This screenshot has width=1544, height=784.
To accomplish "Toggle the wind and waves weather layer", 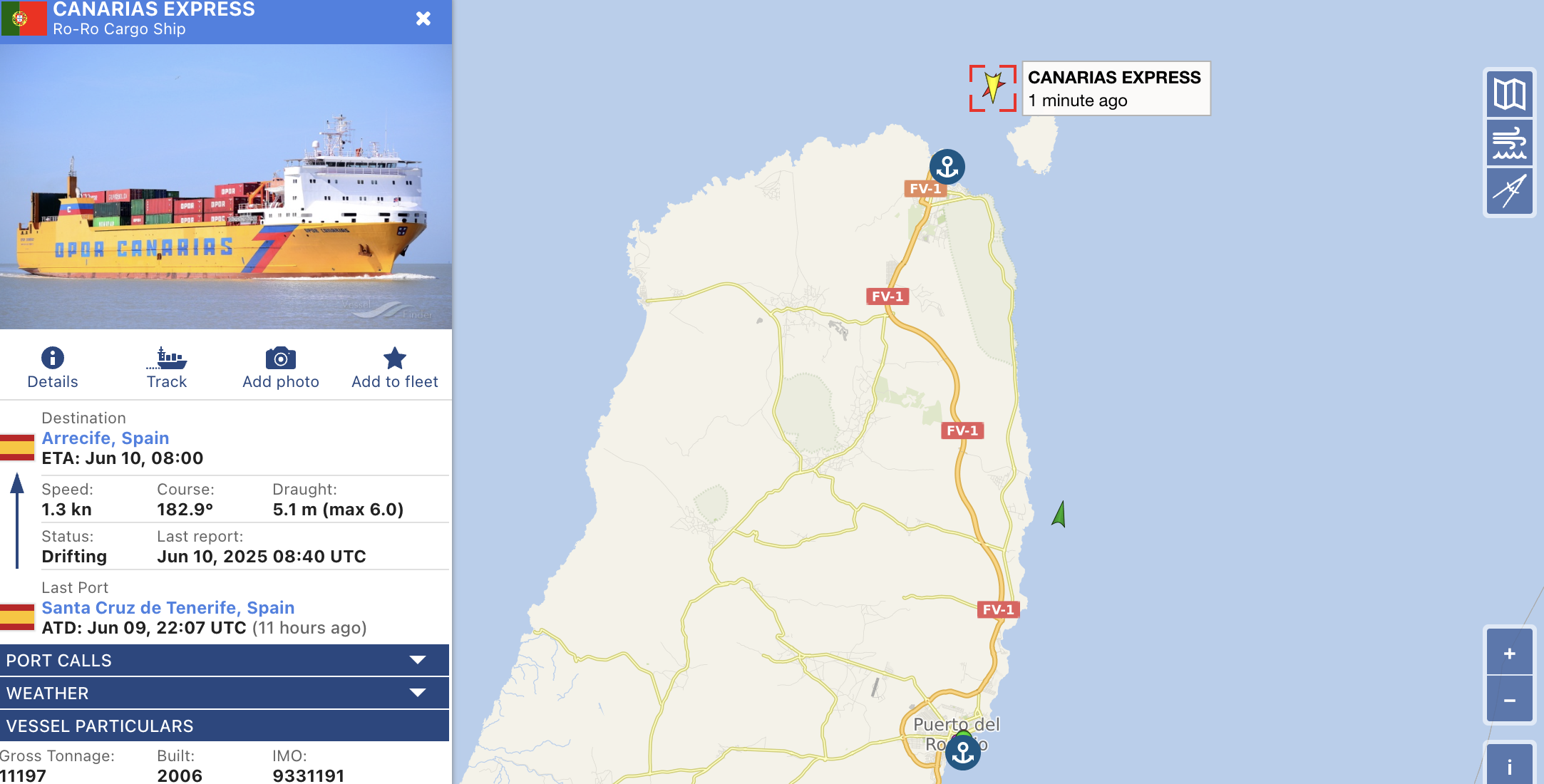I will coord(1509,143).
